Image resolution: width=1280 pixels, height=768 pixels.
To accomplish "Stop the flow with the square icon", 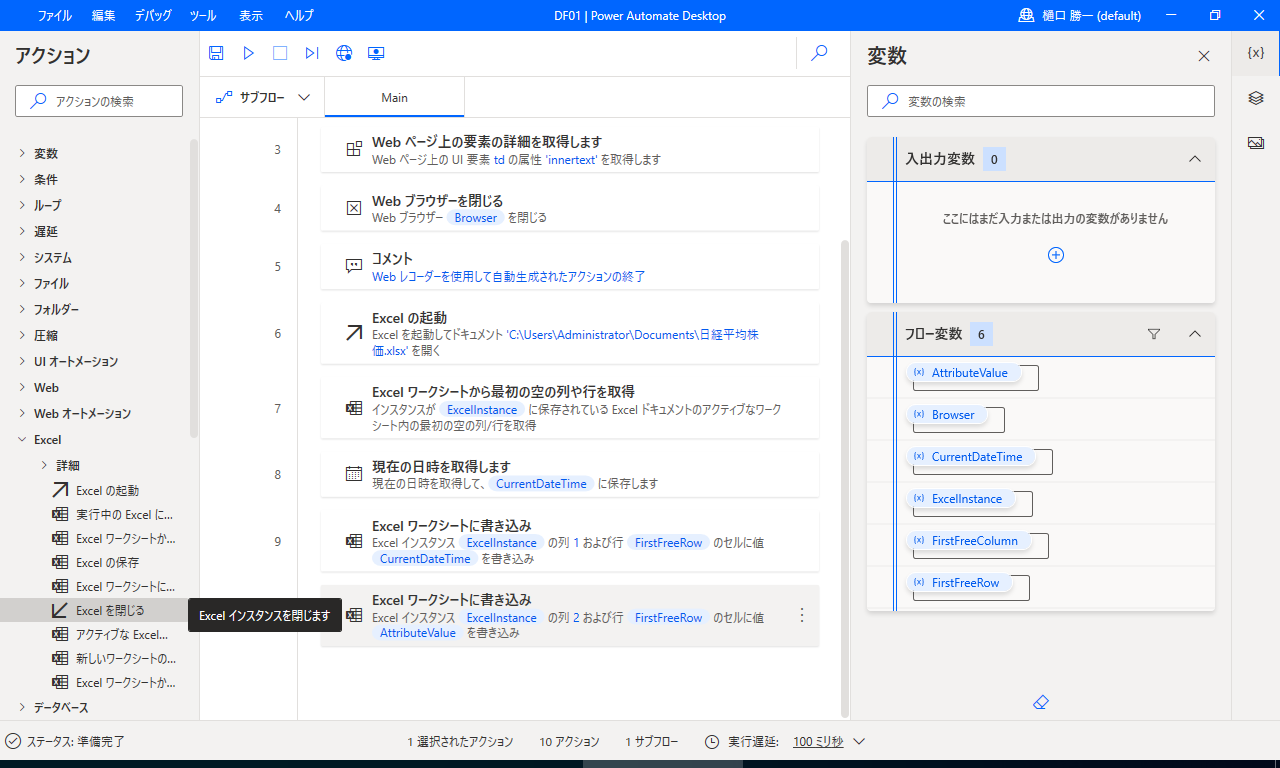I will 280,53.
